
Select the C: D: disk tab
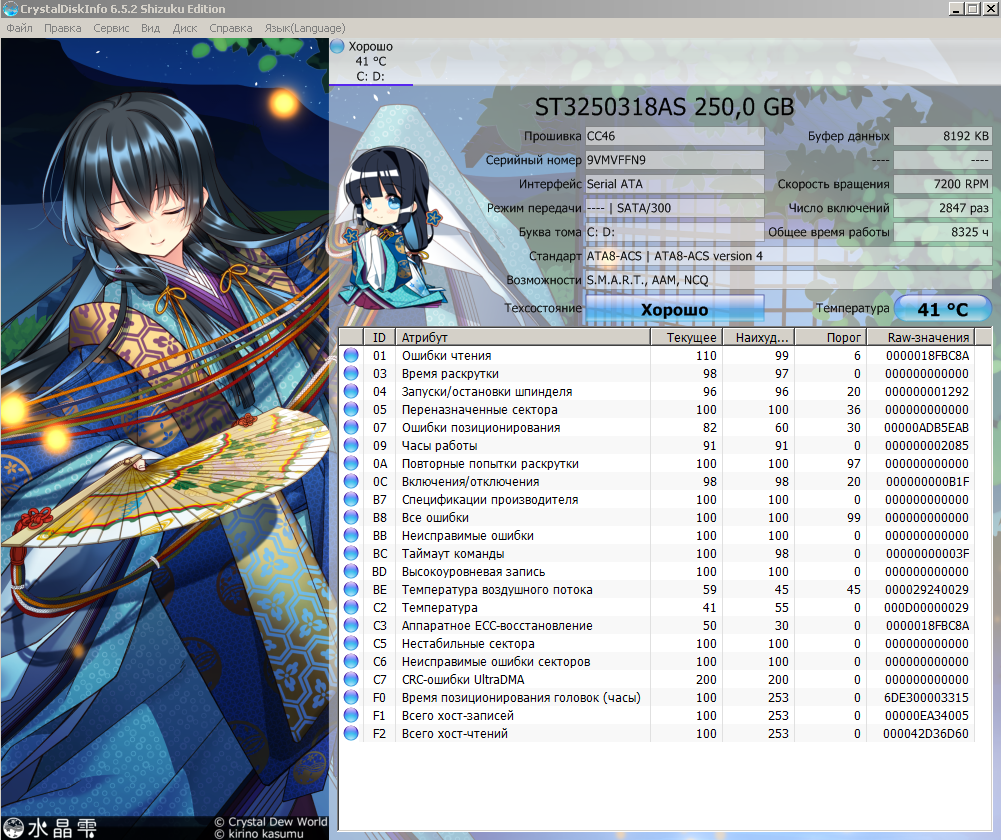pos(371,61)
